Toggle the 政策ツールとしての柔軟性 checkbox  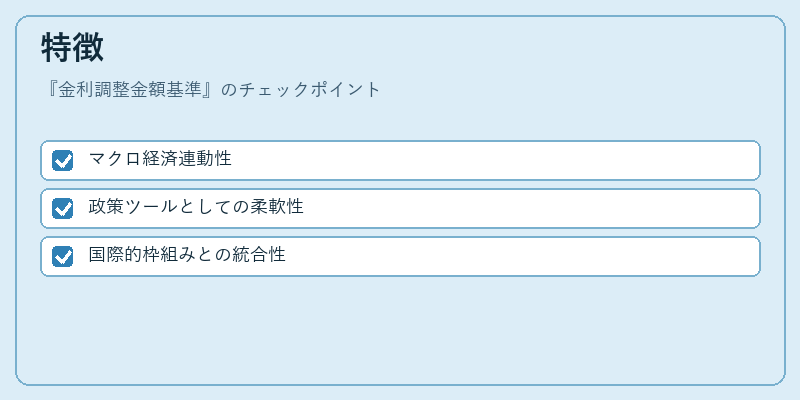[x=63, y=209]
